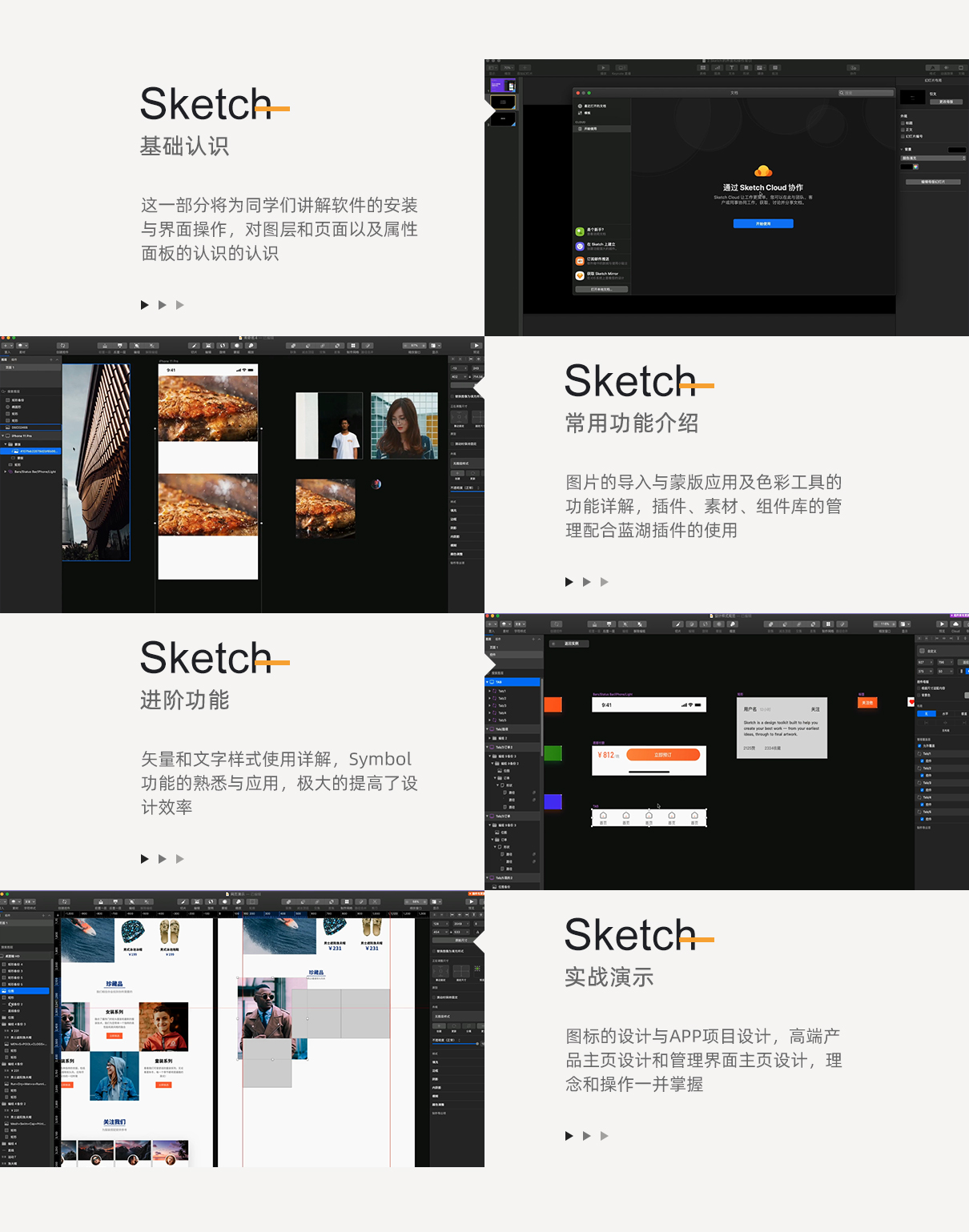
Task: Open the 116% zoom dropdown in the TAB symbol window
Action: (x=885, y=624)
